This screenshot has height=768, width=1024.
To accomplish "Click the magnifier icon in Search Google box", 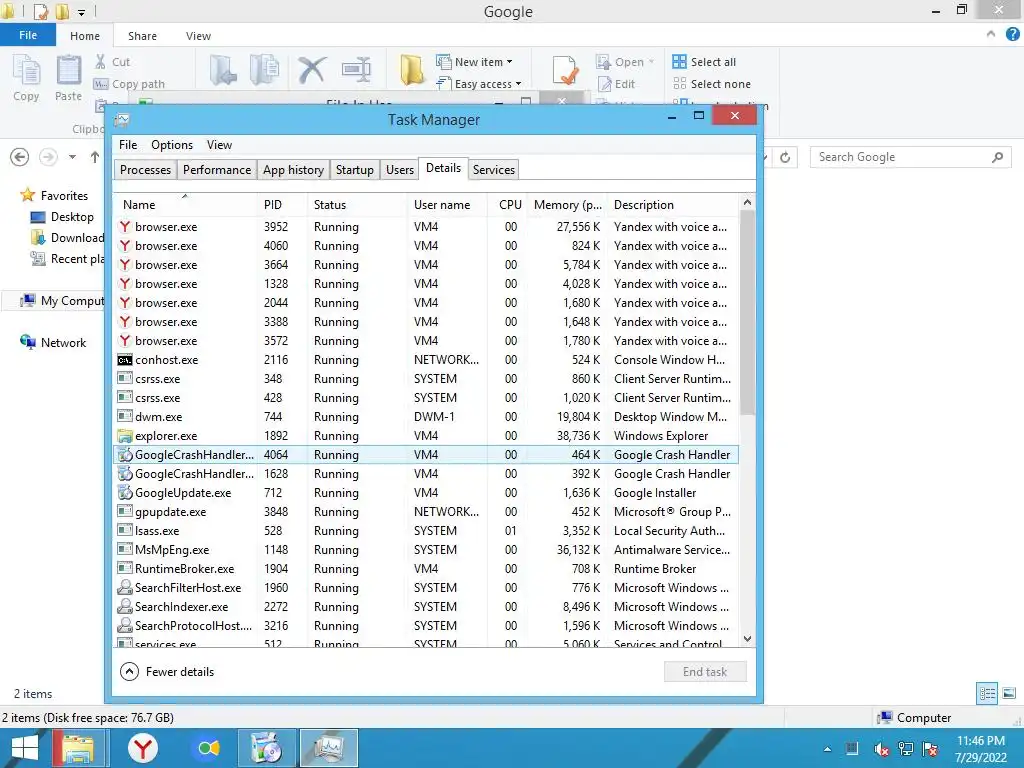I will pos(997,157).
